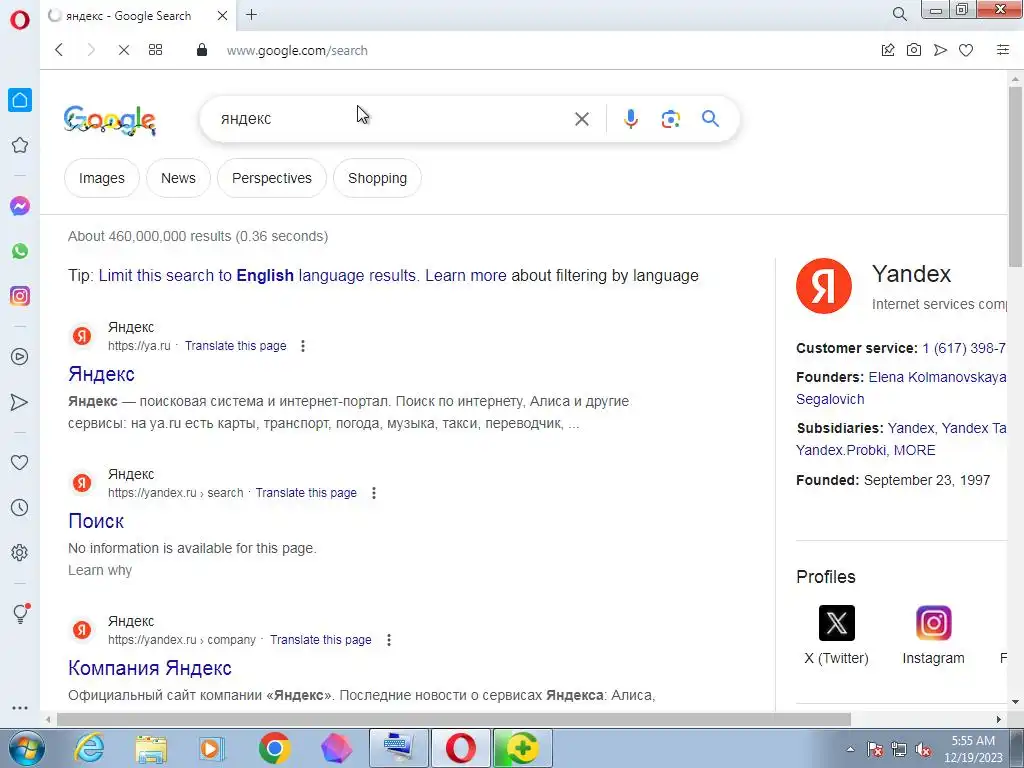The width and height of the screenshot is (1024, 768).
Task: Open Instagram in the Opera sidebar
Action: click(20, 296)
